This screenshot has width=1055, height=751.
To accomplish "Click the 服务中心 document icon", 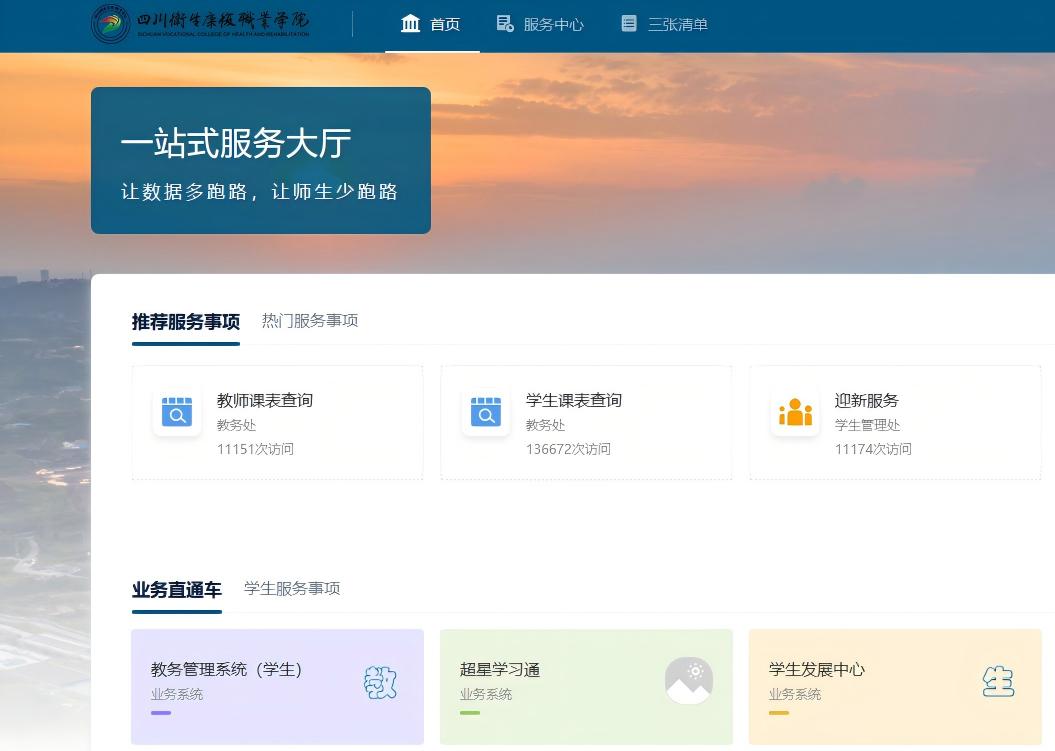I will pyautogui.click(x=505, y=24).
